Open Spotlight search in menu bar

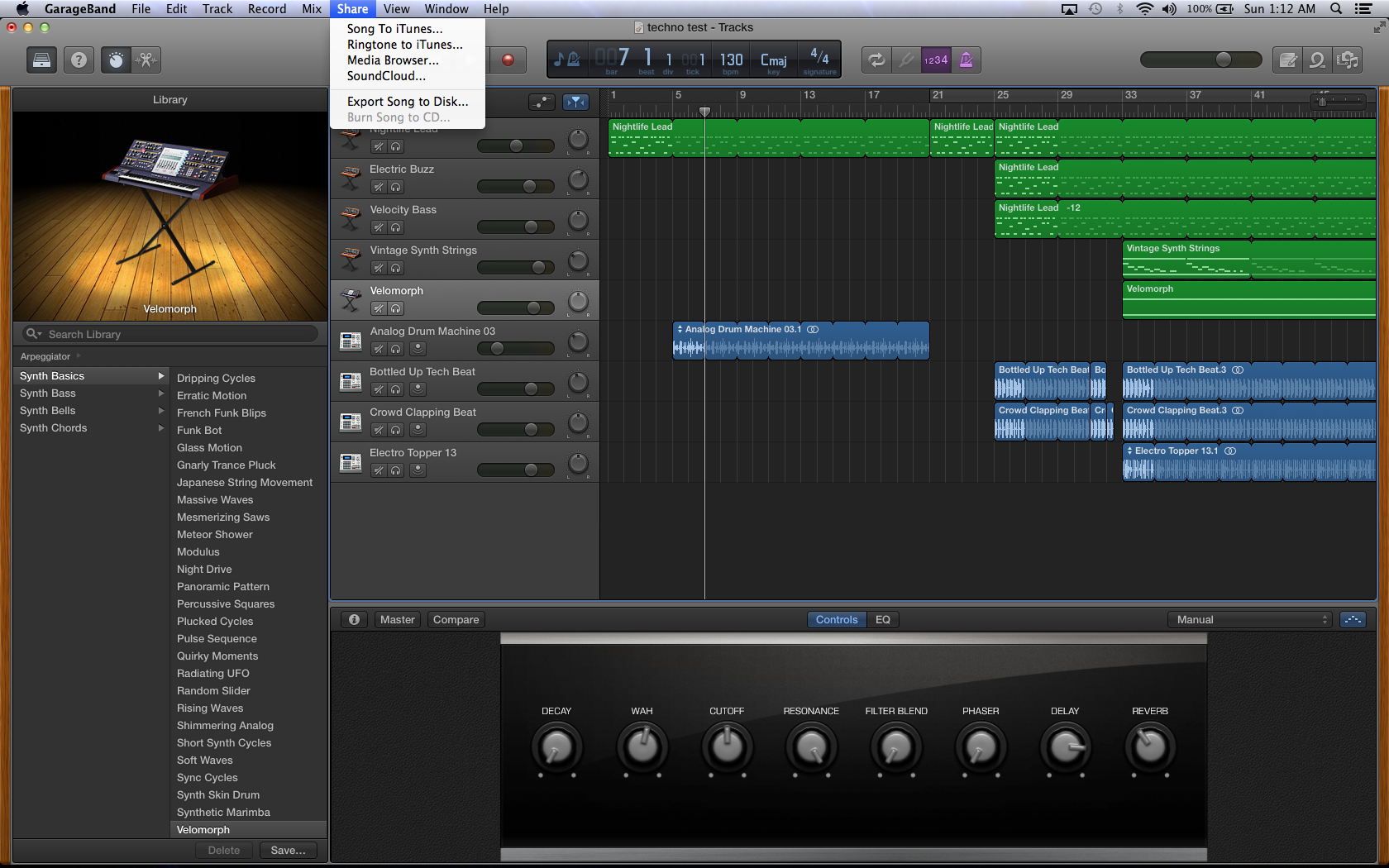coord(1336,9)
